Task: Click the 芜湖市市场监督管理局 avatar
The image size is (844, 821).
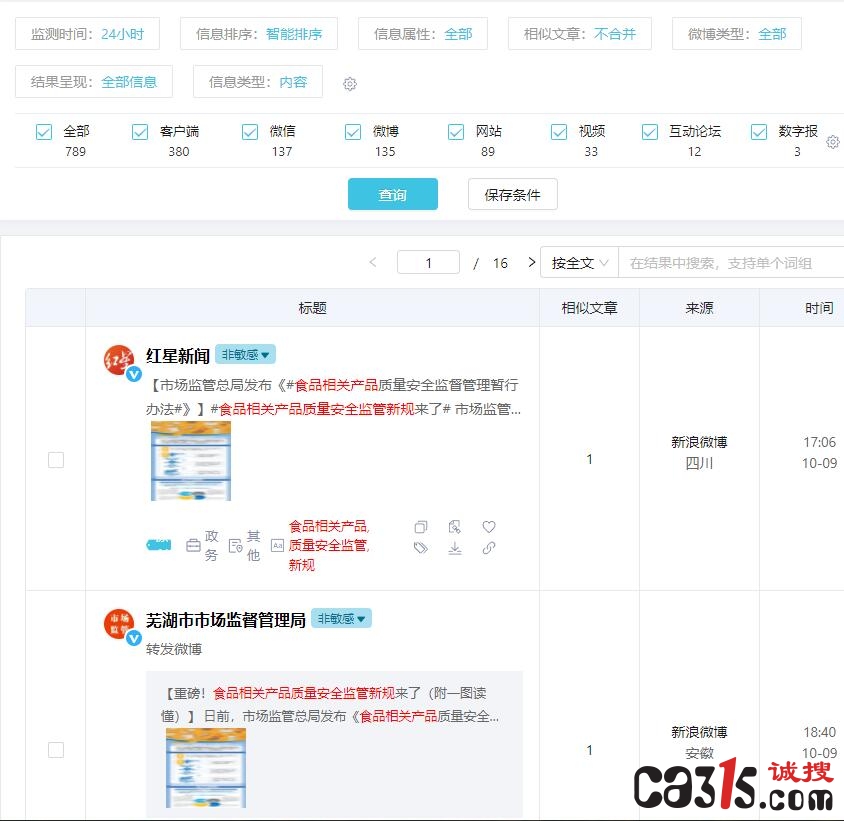Action: click(x=119, y=624)
